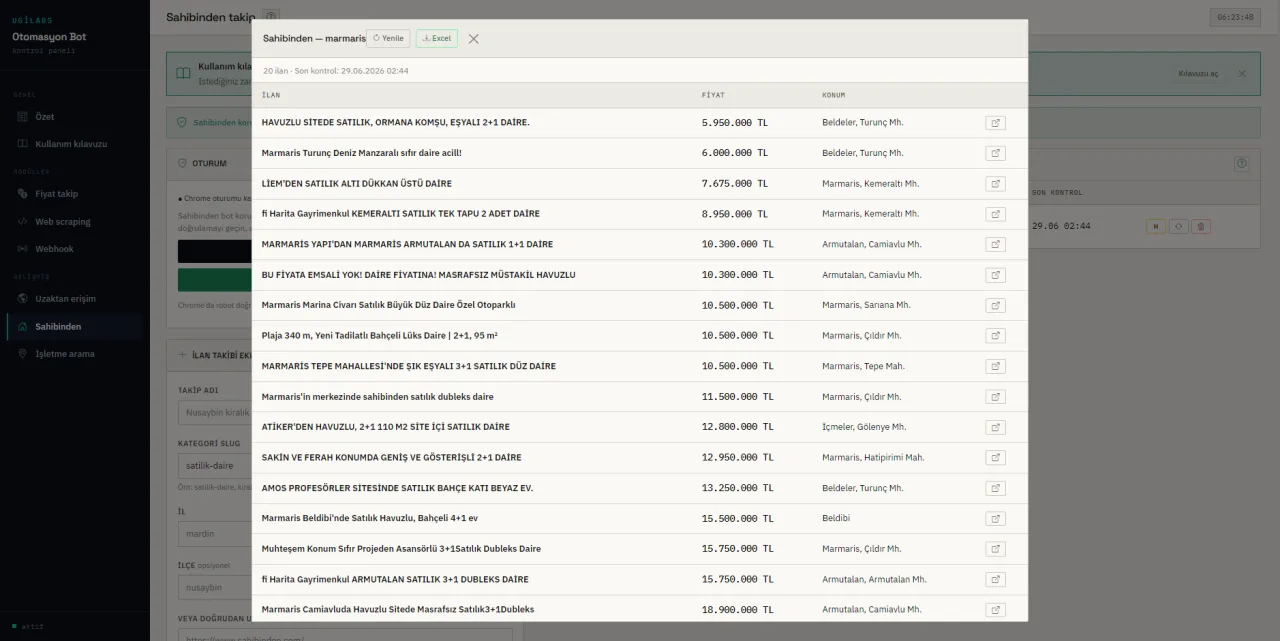1280x641 pixels.
Task: Open external link for LİEM'DEN SATILIK listing
Action: click(x=995, y=184)
